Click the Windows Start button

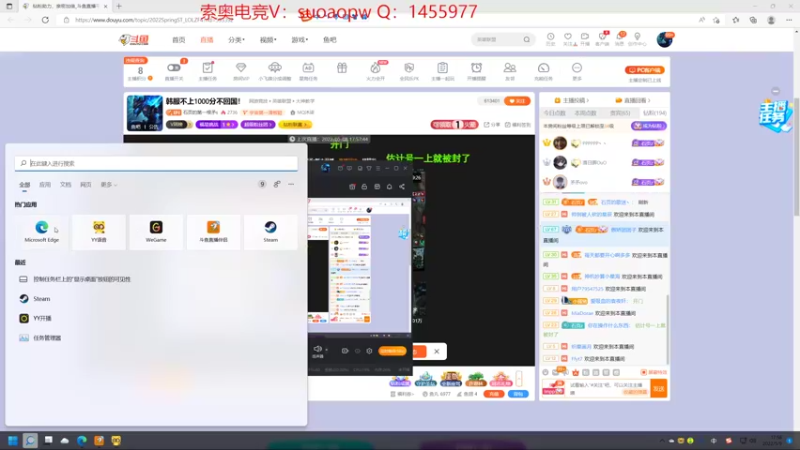coord(13,440)
